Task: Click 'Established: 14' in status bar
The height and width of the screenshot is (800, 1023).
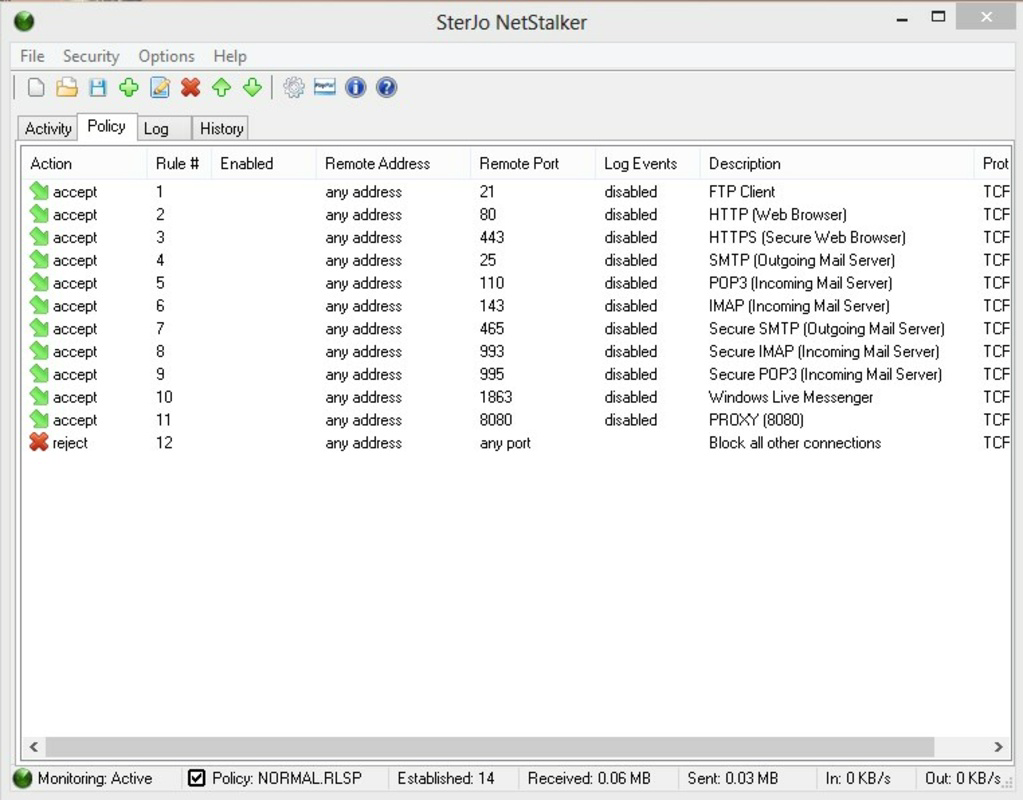Action: [446, 778]
